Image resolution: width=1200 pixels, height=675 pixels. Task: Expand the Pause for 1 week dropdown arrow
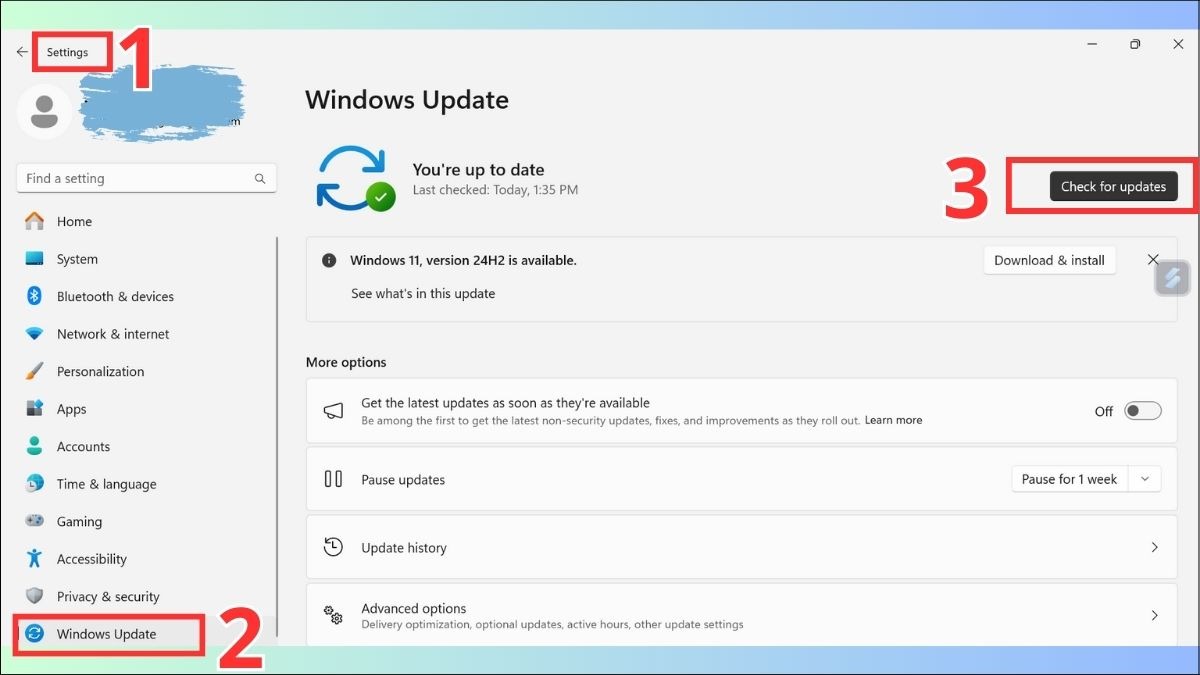click(1145, 479)
